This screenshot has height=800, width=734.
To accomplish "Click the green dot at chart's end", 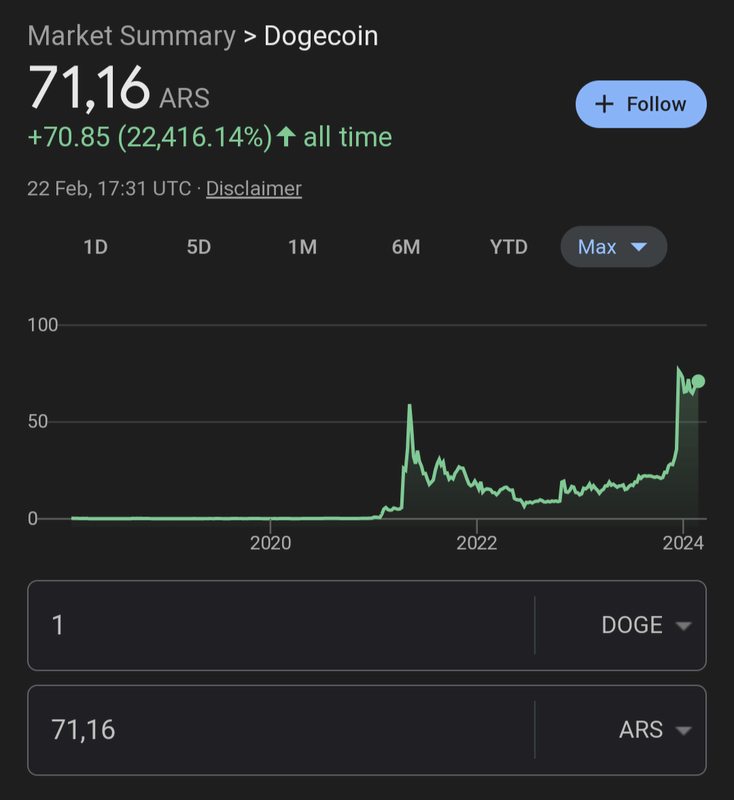I will (x=698, y=381).
